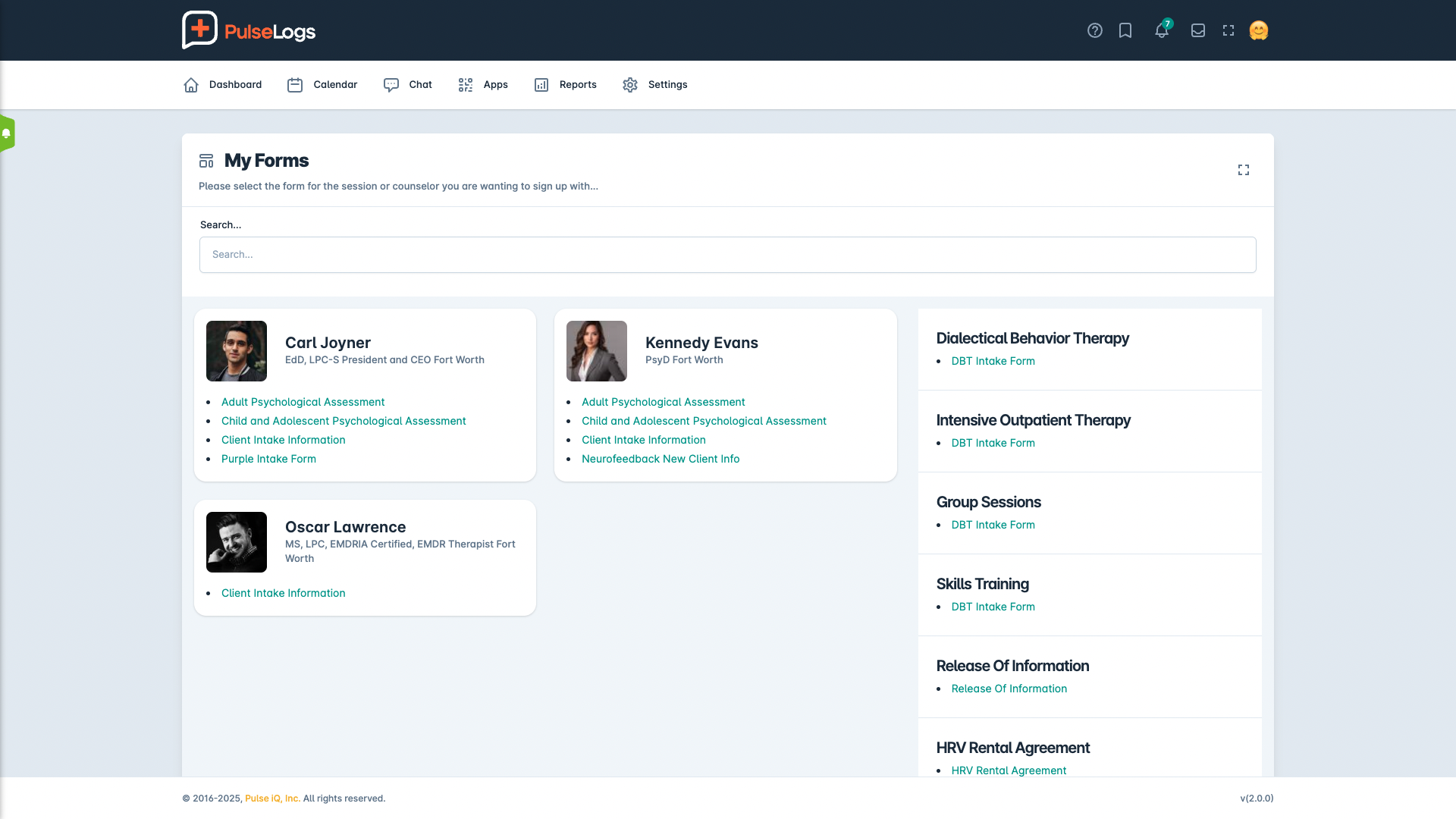Go to Dashboard menu item

223,85
